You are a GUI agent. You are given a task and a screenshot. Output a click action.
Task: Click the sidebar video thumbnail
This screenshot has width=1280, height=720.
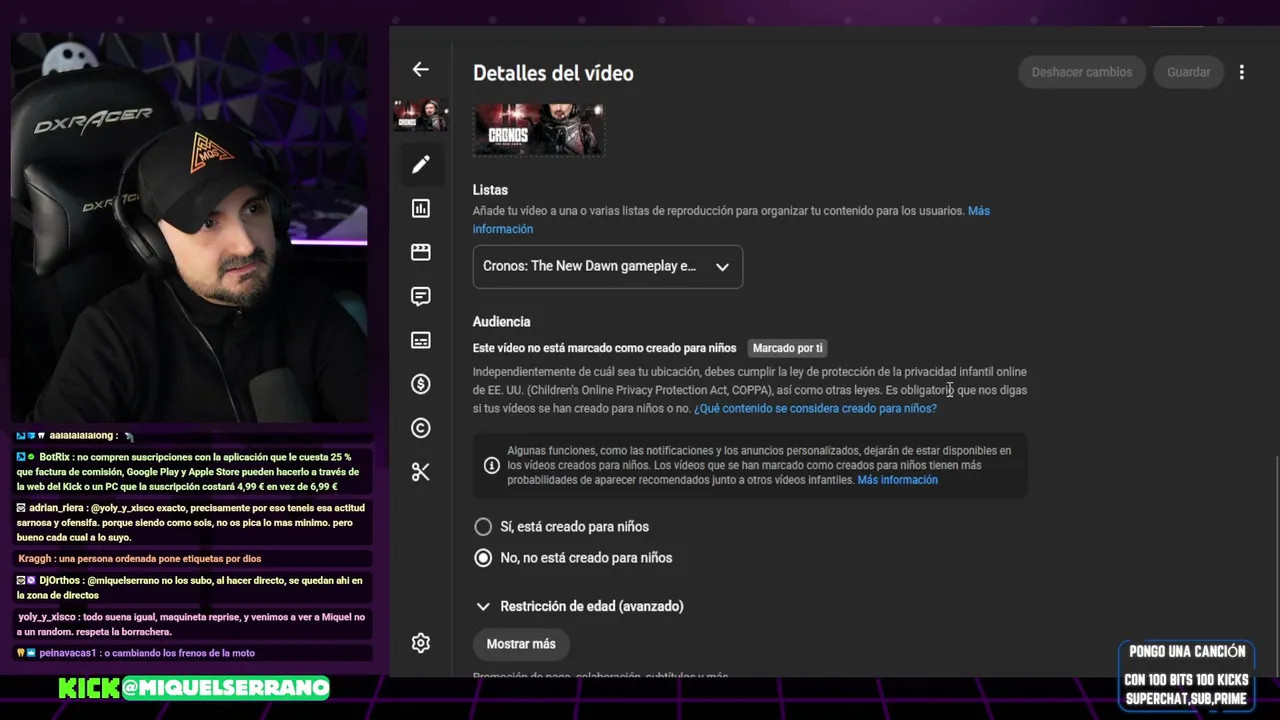pos(420,115)
